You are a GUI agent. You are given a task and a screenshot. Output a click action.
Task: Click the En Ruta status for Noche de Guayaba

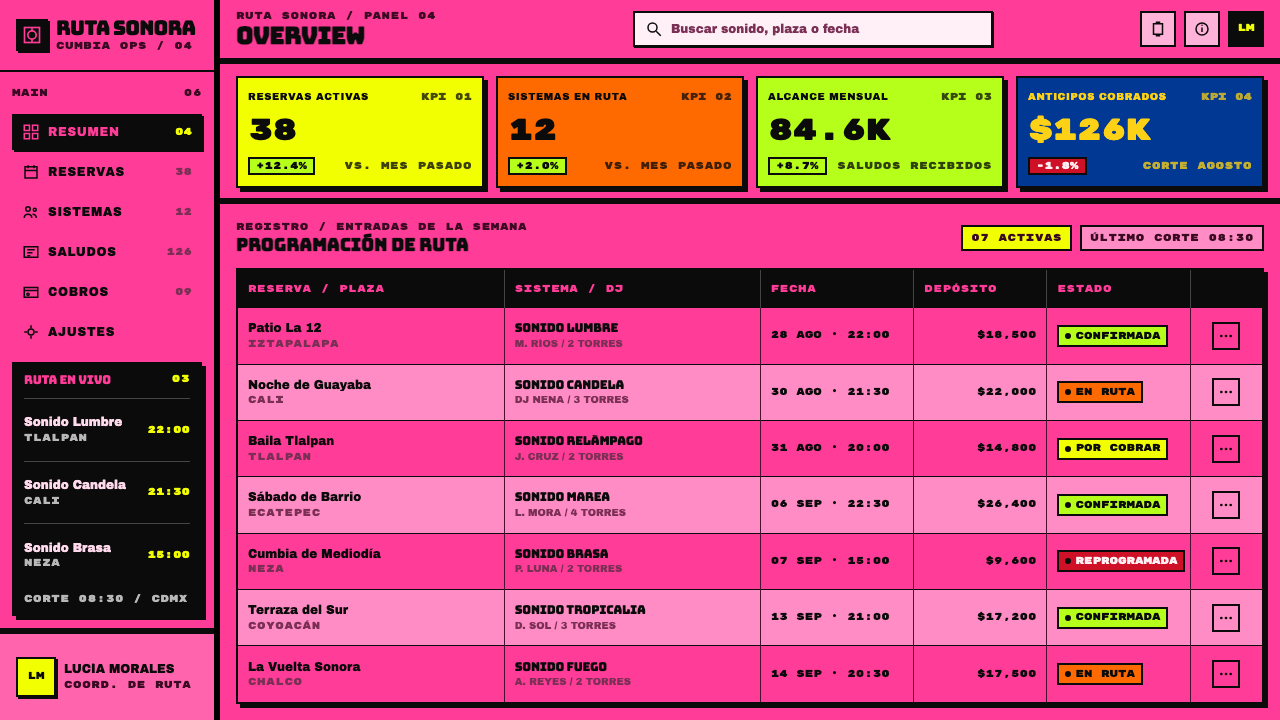(1100, 392)
